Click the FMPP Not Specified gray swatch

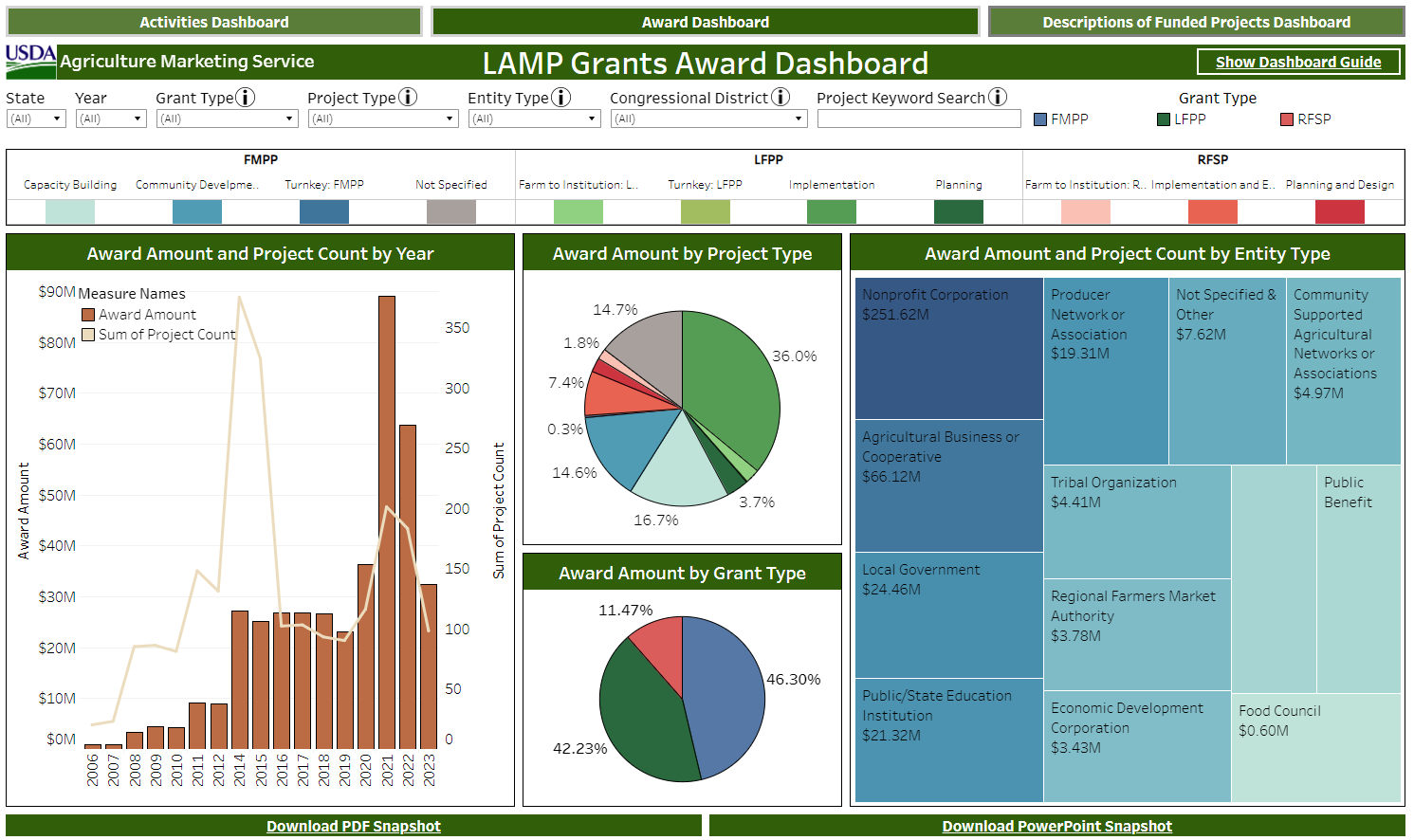click(x=451, y=211)
